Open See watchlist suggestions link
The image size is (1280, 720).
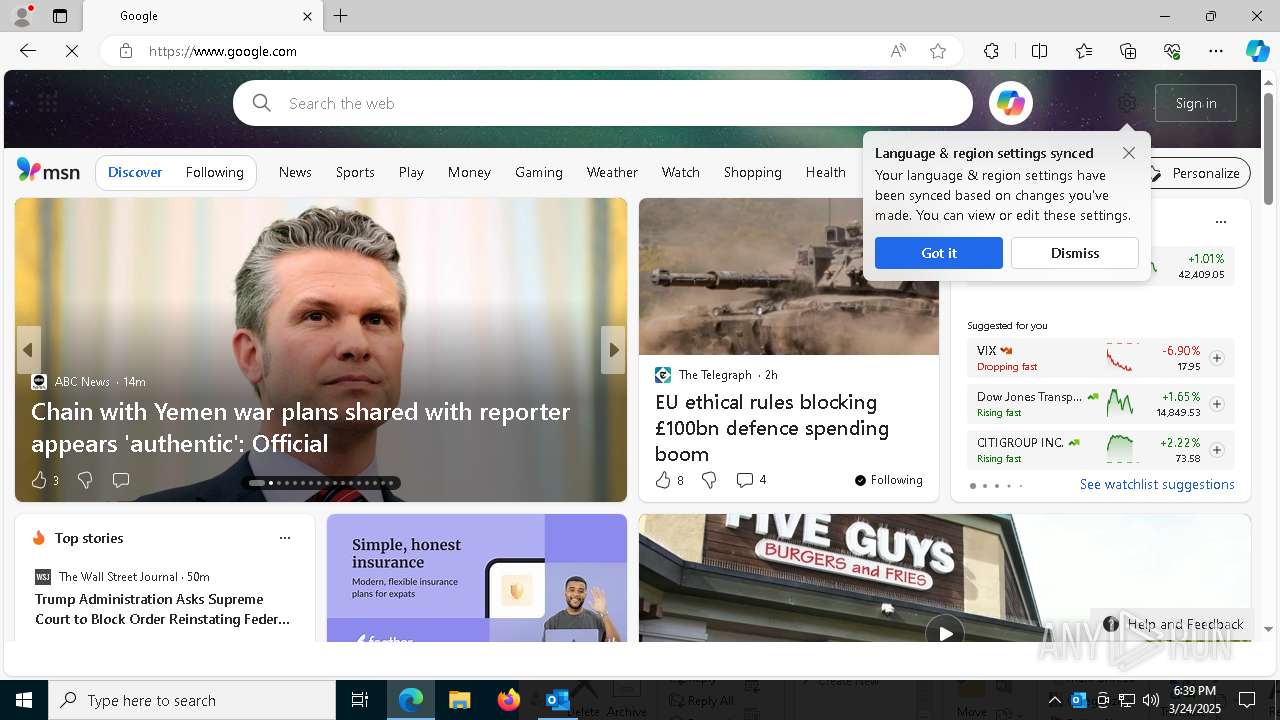pos(1157,484)
